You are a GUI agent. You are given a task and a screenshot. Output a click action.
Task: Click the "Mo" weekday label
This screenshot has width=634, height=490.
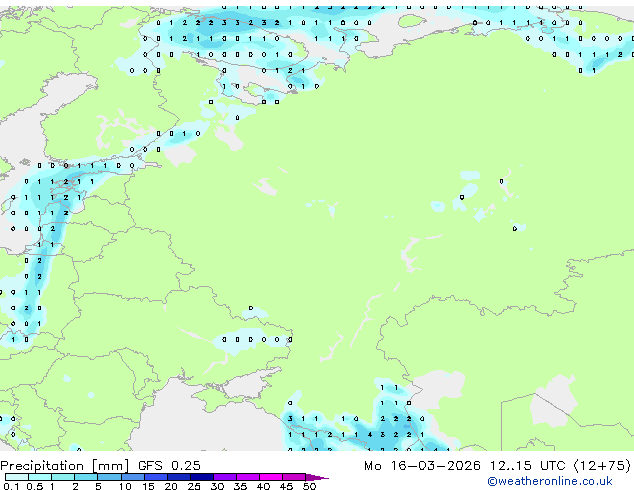[372, 466]
